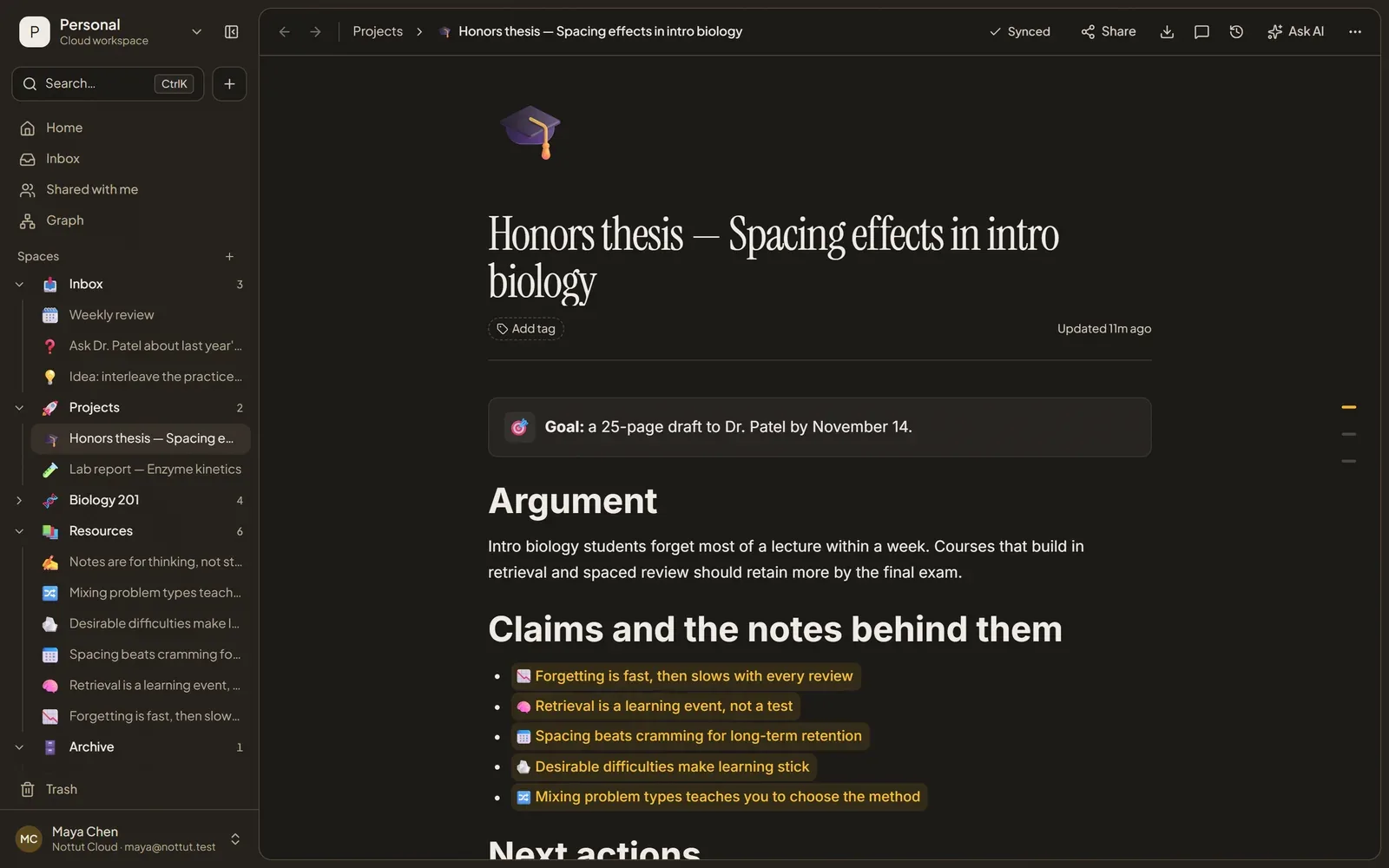Open Inbox navigation item
The image size is (1389, 868).
pyautogui.click(x=129, y=159)
